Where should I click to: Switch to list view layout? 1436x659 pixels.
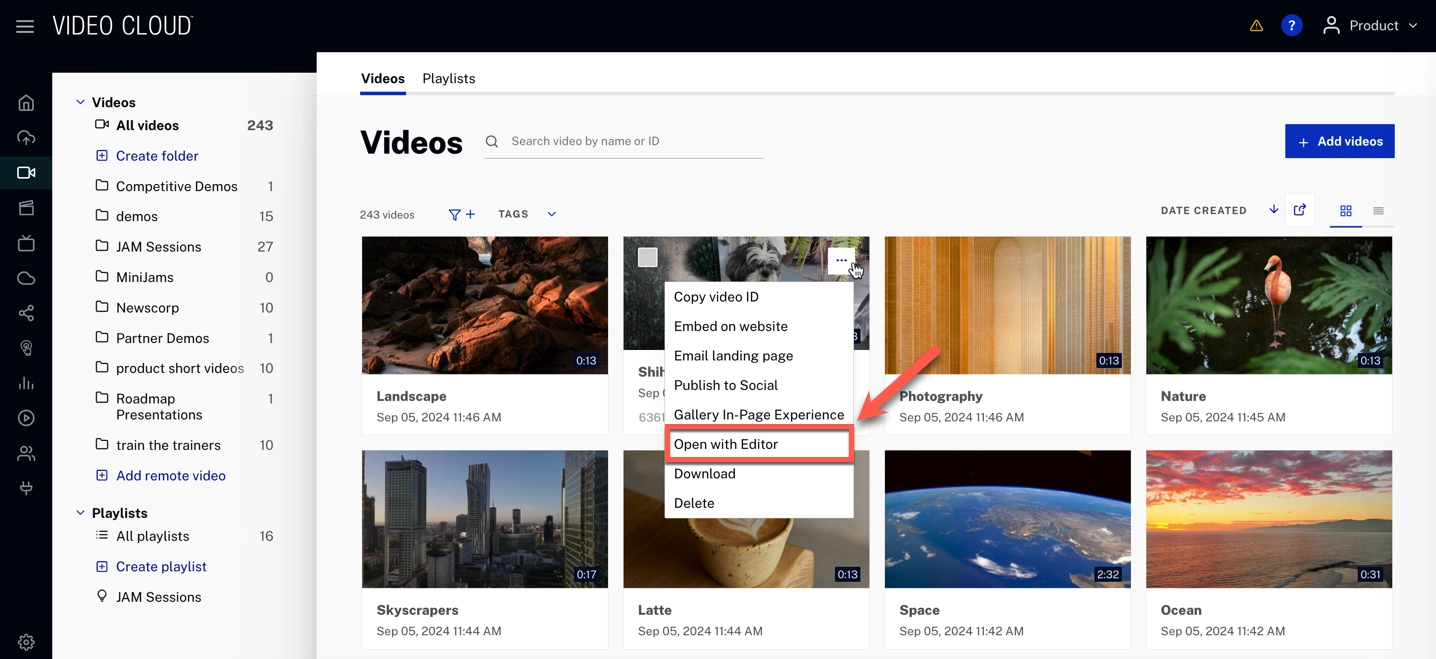pyautogui.click(x=1378, y=211)
